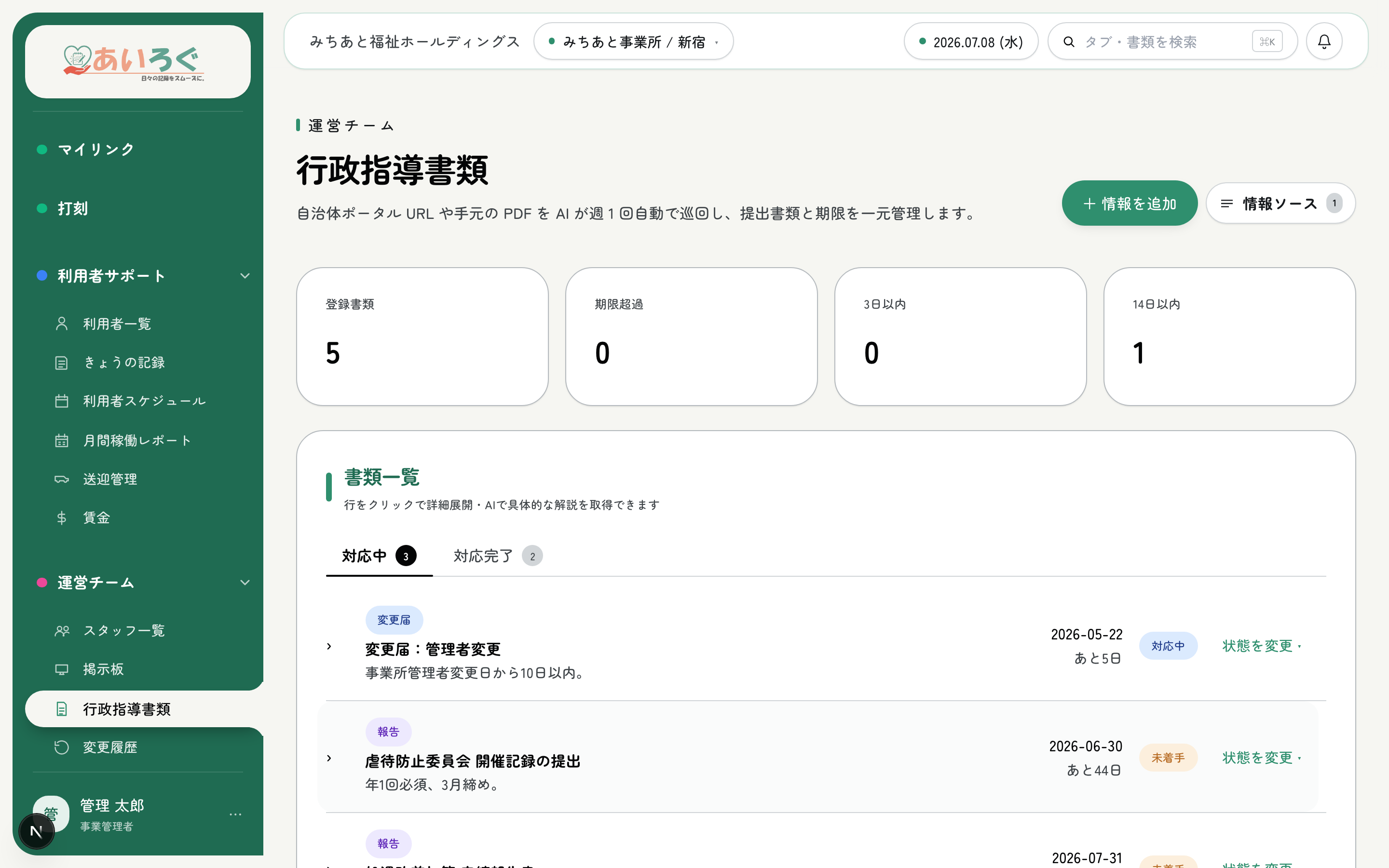Click the 変更届 category tag
Screen dimensions: 1389x868
pos(394,620)
